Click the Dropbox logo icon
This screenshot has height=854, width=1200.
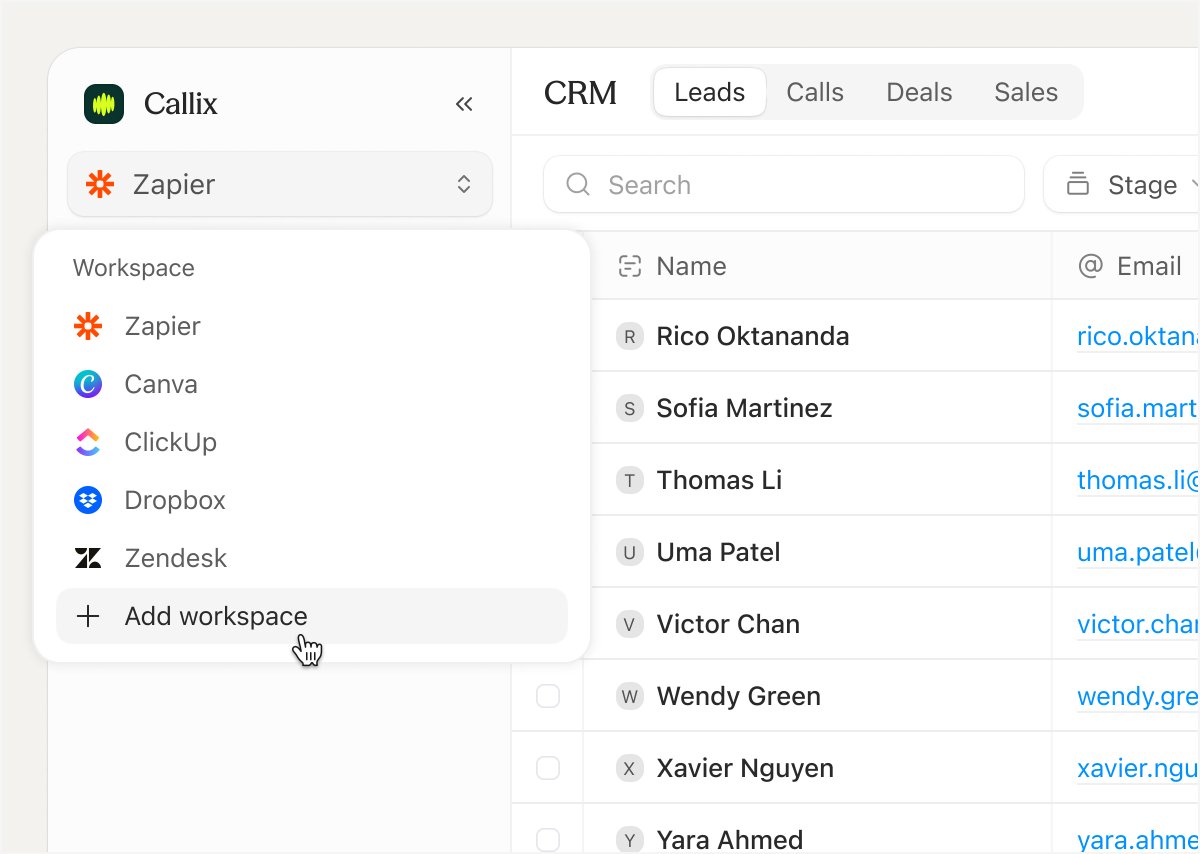(x=88, y=500)
